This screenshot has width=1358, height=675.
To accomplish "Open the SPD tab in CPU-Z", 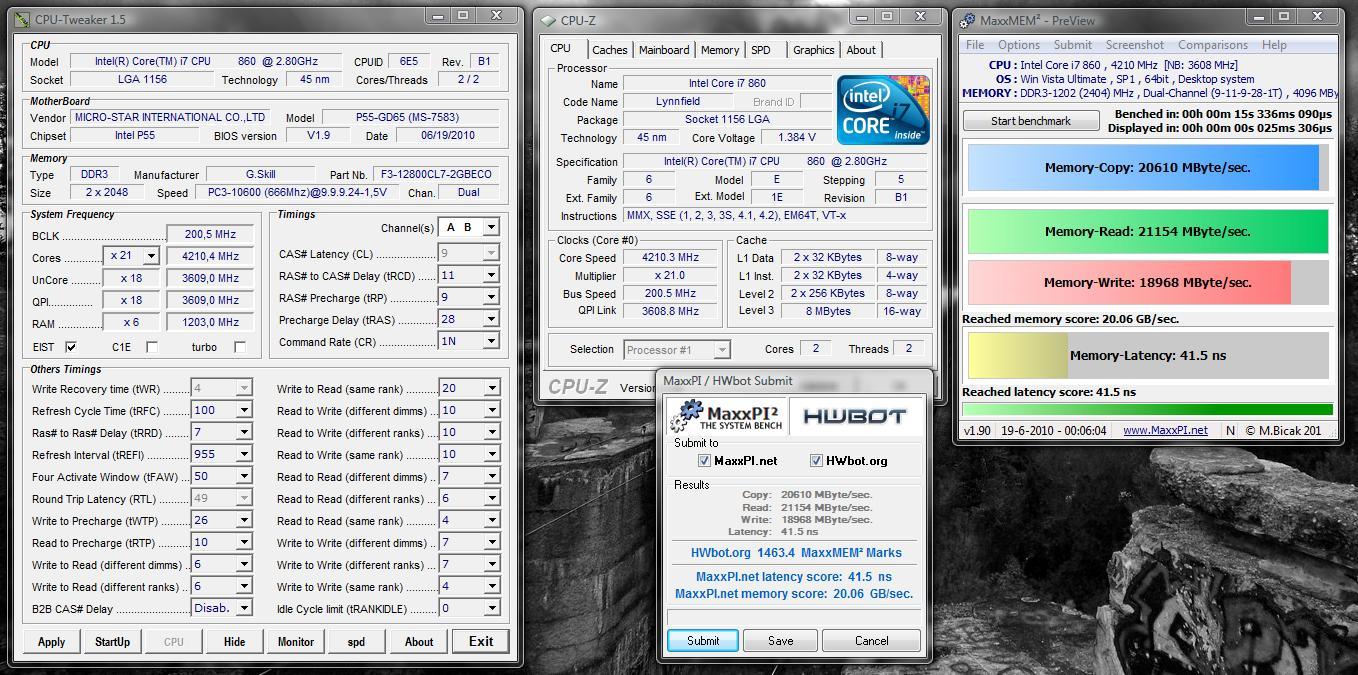I will click(x=761, y=50).
